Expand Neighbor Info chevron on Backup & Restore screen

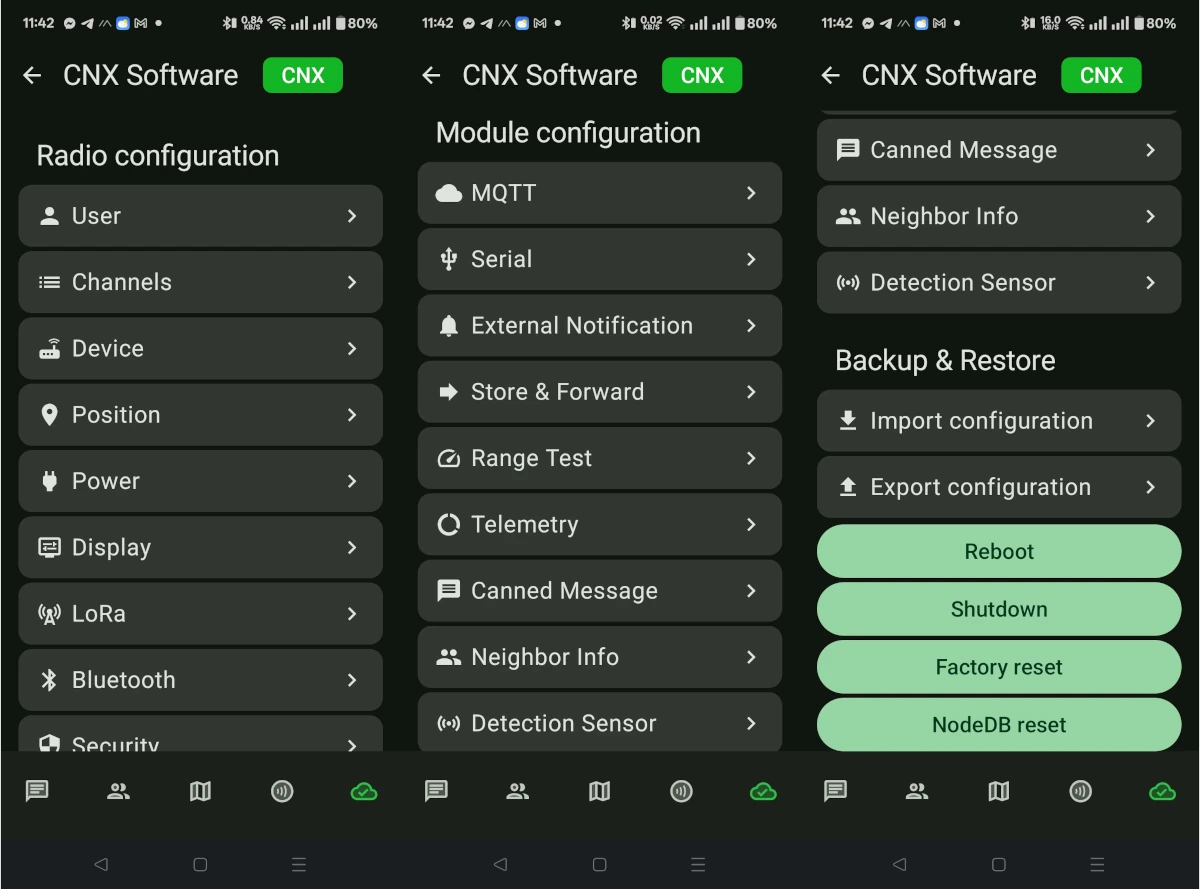click(x=1150, y=216)
